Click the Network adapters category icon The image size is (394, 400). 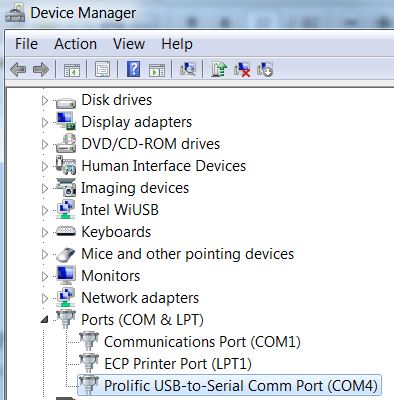pos(66,297)
